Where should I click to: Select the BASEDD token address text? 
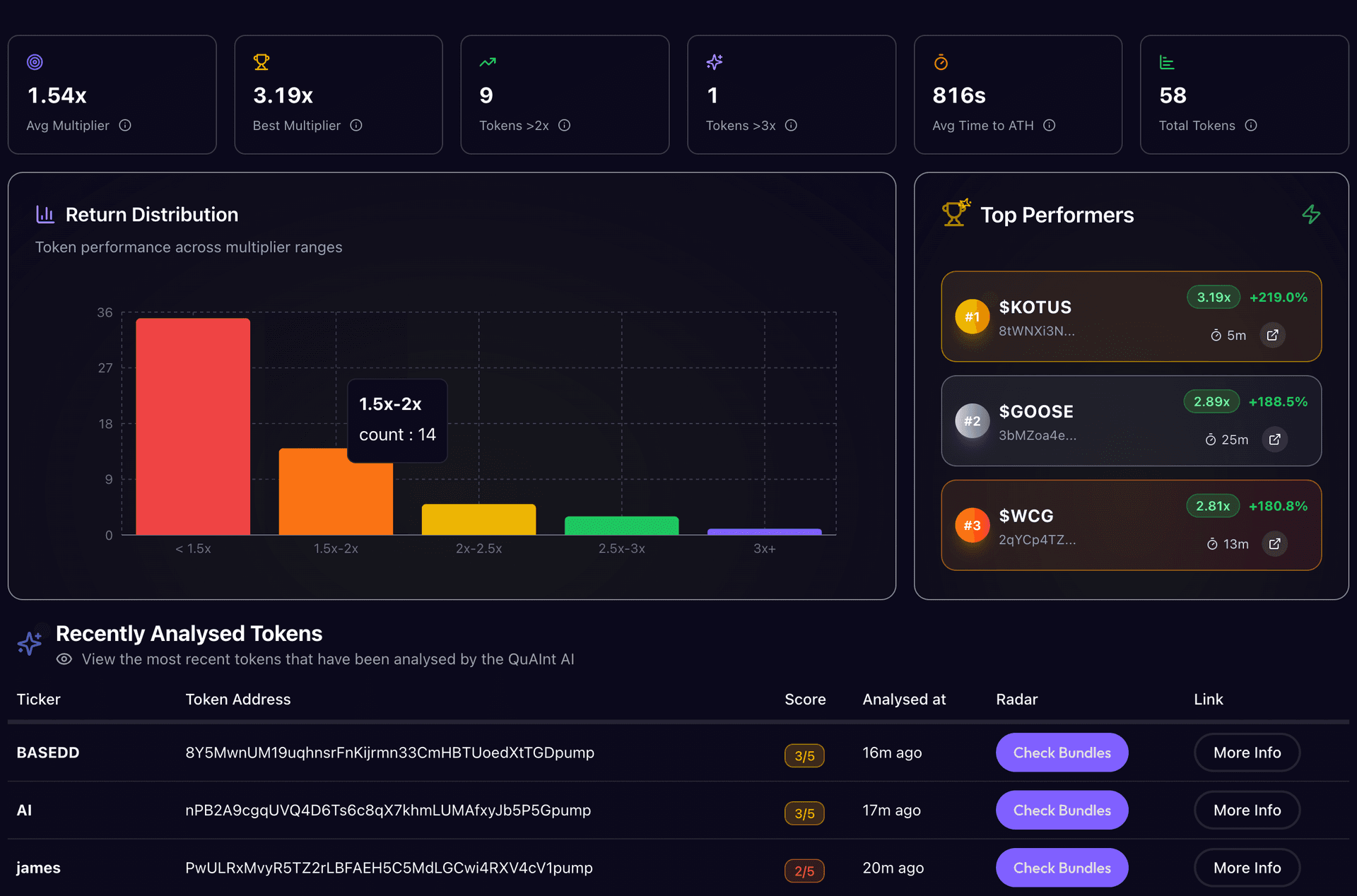pyautogui.click(x=389, y=753)
